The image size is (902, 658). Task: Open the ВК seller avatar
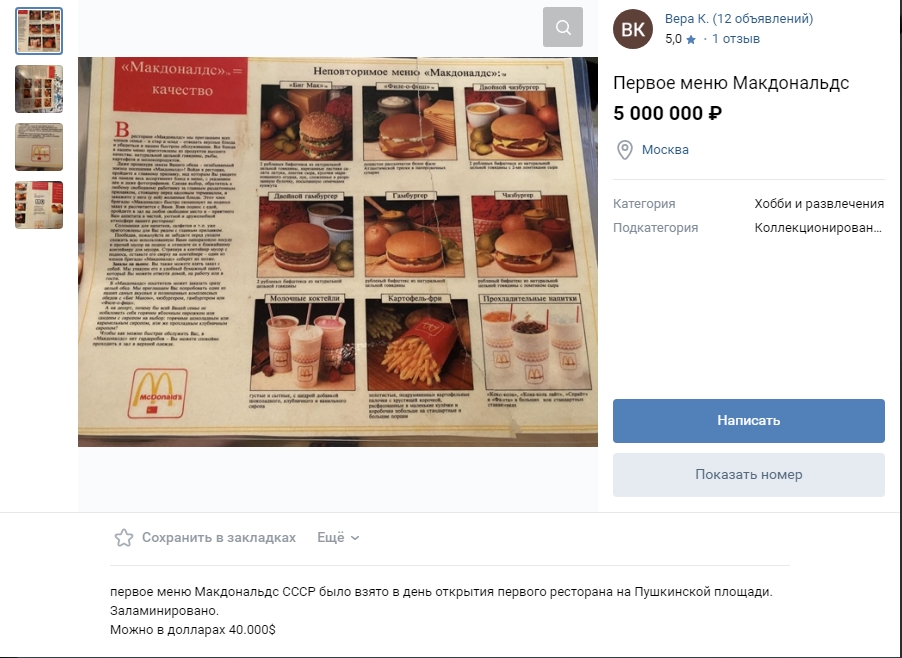(633, 29)
